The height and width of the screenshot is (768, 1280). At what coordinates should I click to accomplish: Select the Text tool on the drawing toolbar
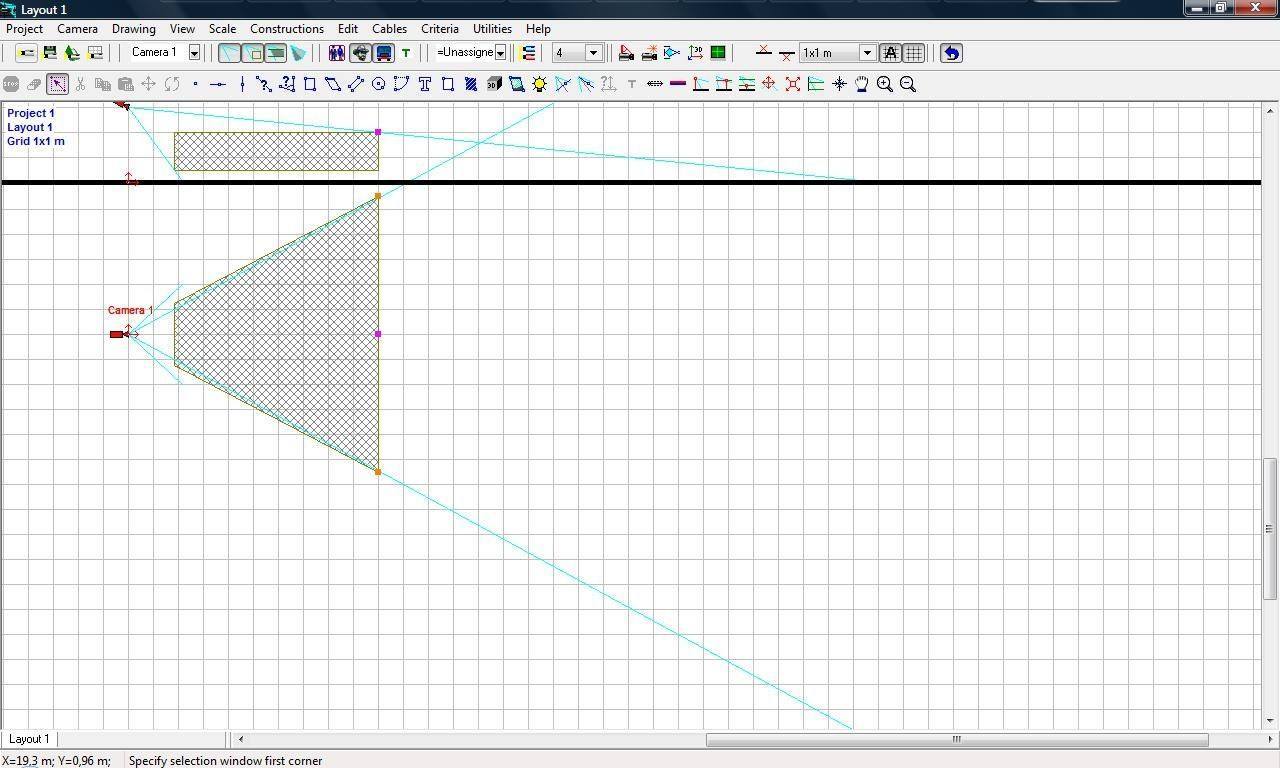(423, 84)
